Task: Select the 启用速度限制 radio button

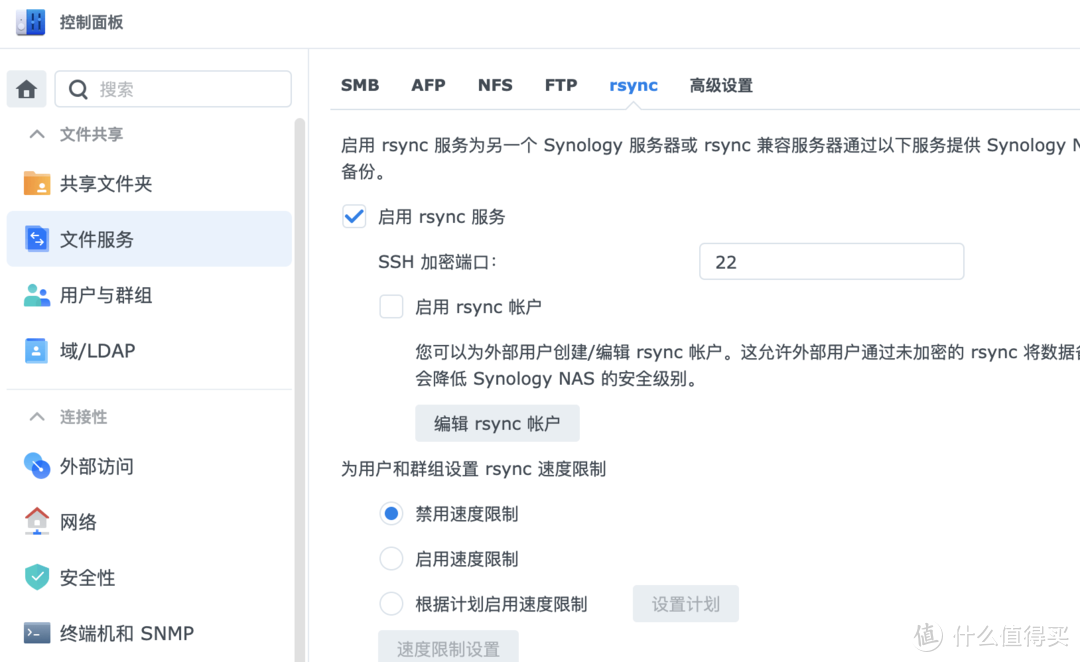Action: [x=391, y=558]
